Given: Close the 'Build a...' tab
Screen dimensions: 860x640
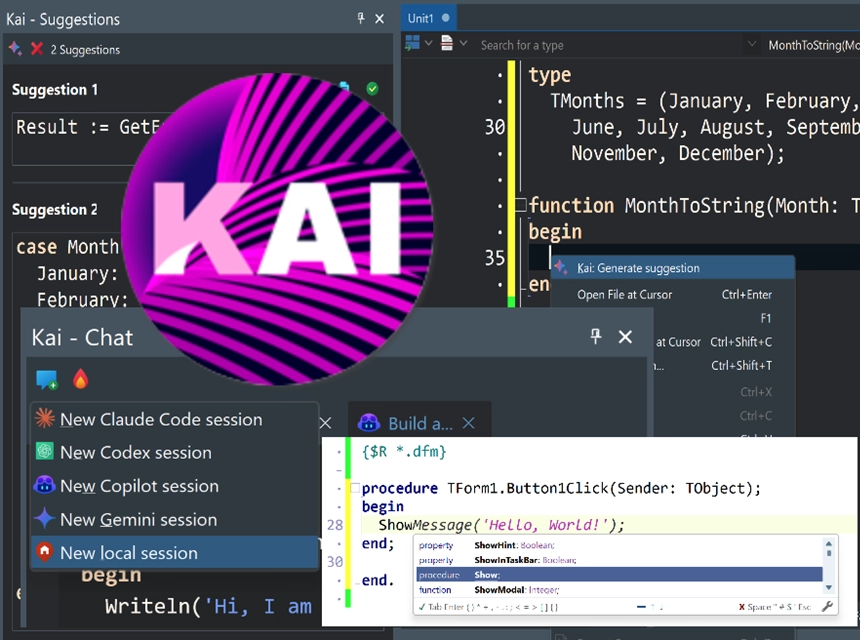Looking at the screenshot, I should tap(468, 423).
